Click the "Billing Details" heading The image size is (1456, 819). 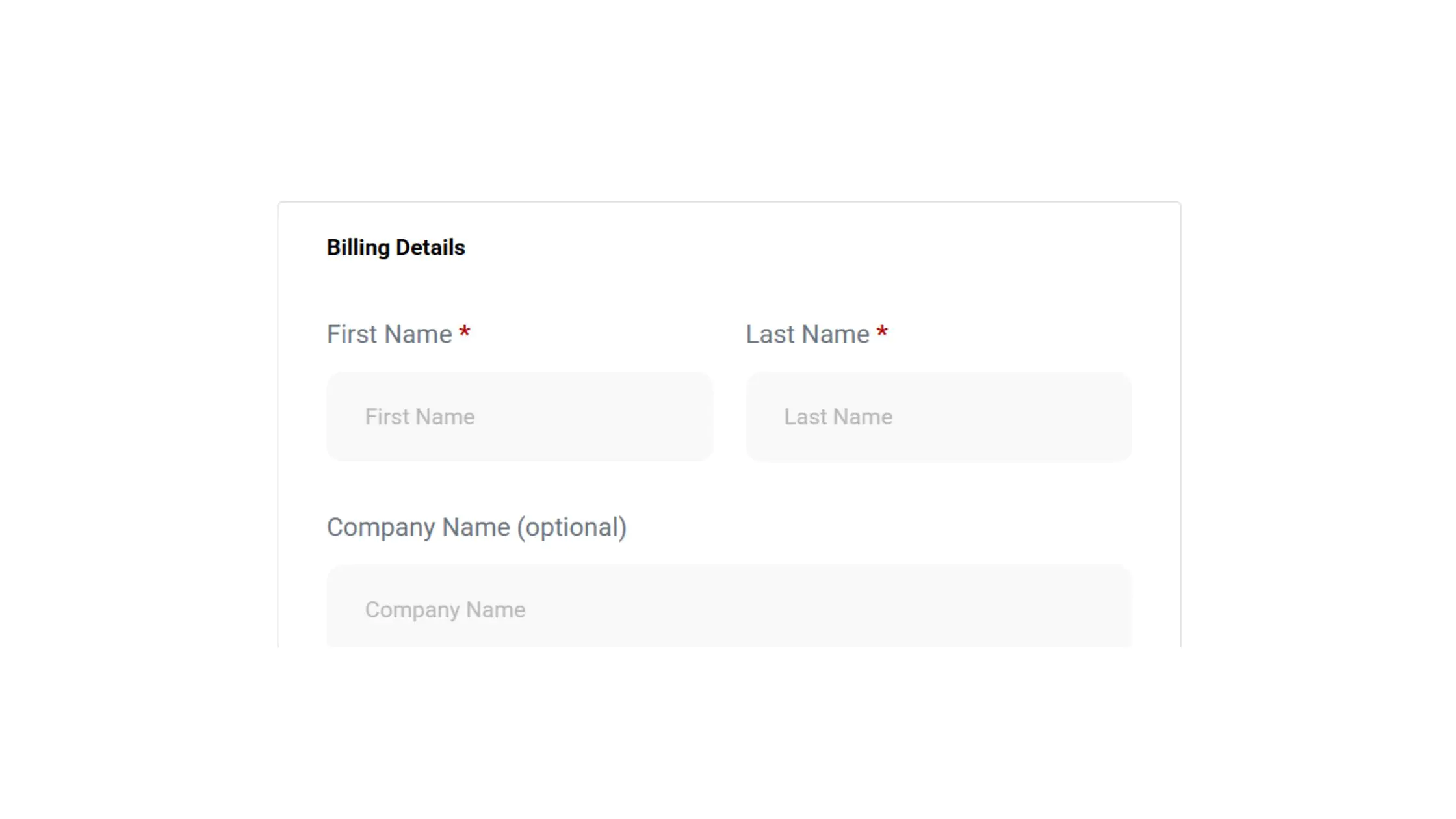[x=395, y=248]
